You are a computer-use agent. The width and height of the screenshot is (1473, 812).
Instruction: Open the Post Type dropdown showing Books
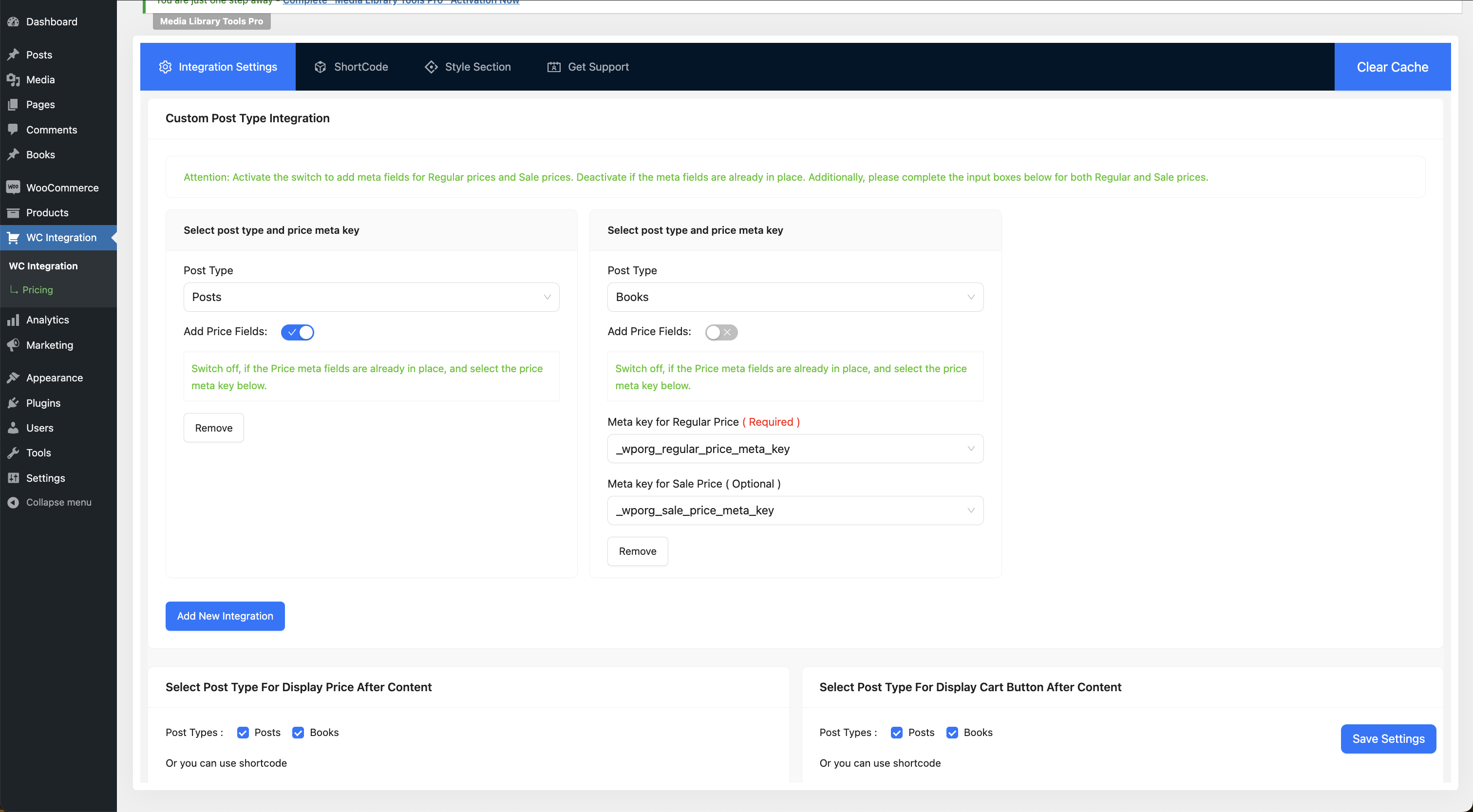click(x=795, y=297)
